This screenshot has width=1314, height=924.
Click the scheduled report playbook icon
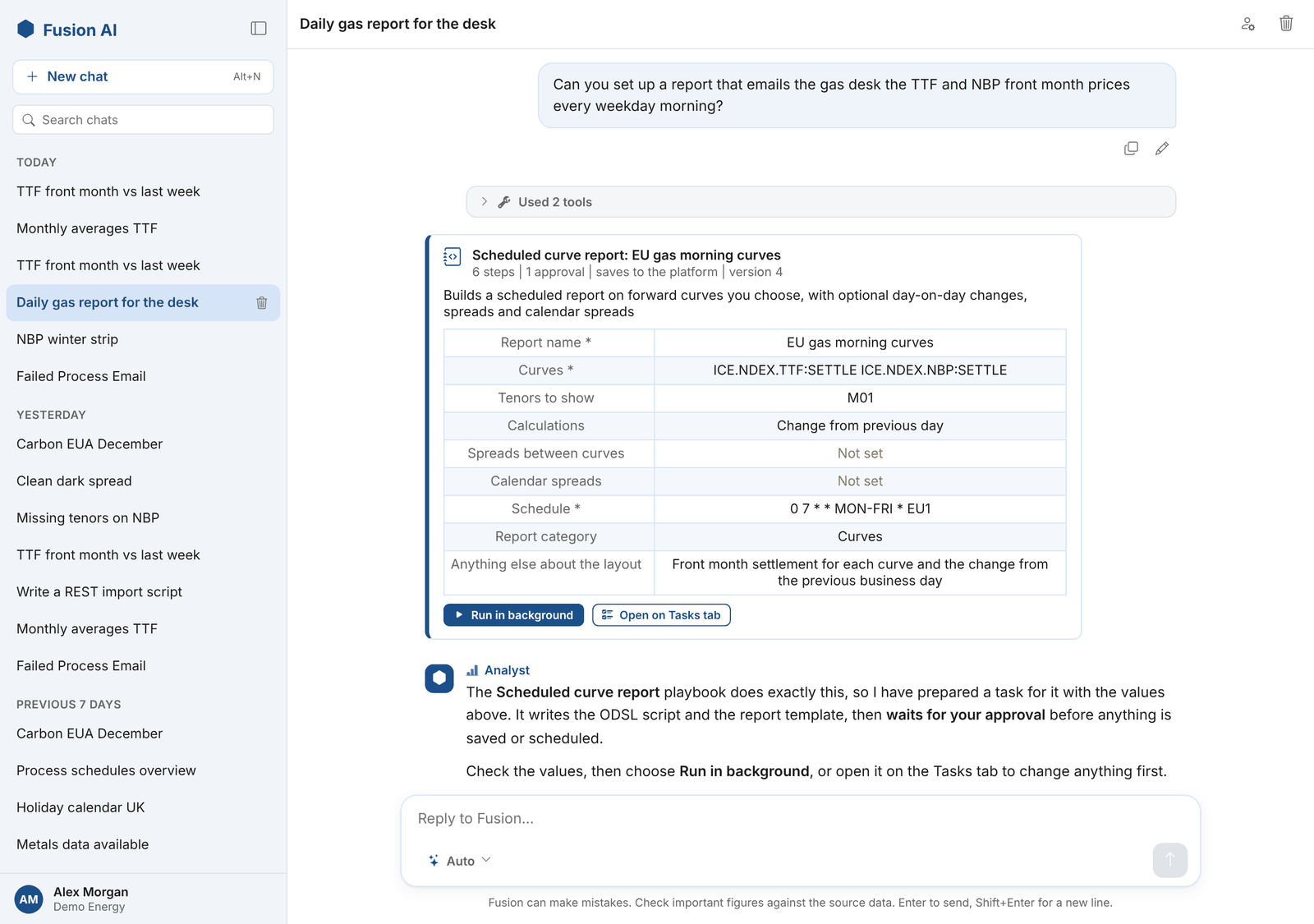[452, 257]
